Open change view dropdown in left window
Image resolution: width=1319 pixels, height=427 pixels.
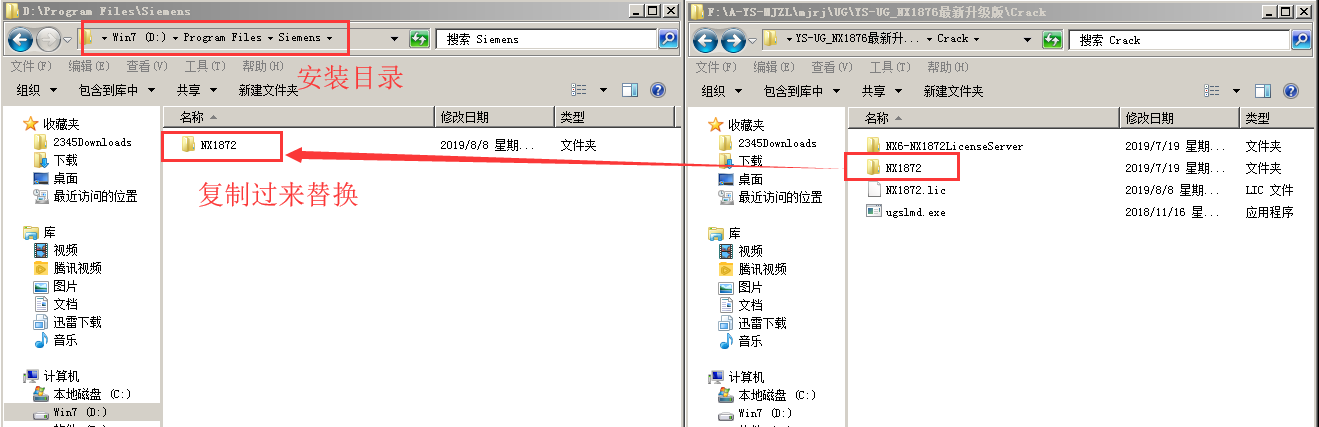click(x=602, y=90)
